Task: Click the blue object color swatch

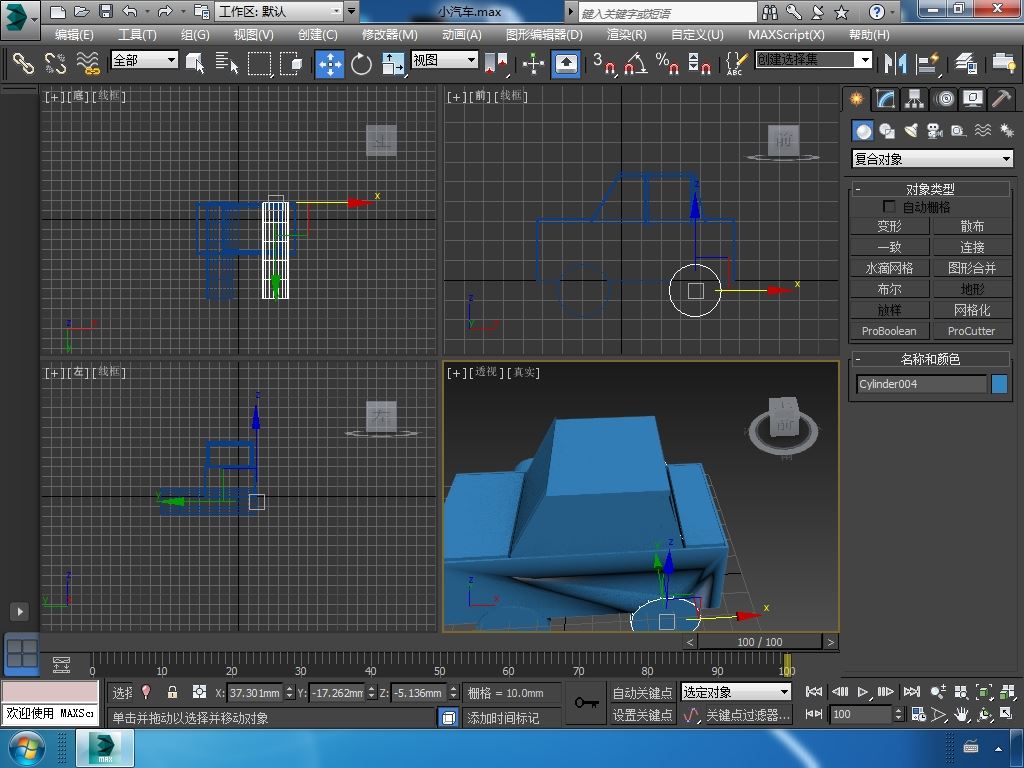Action: (999, 384)
